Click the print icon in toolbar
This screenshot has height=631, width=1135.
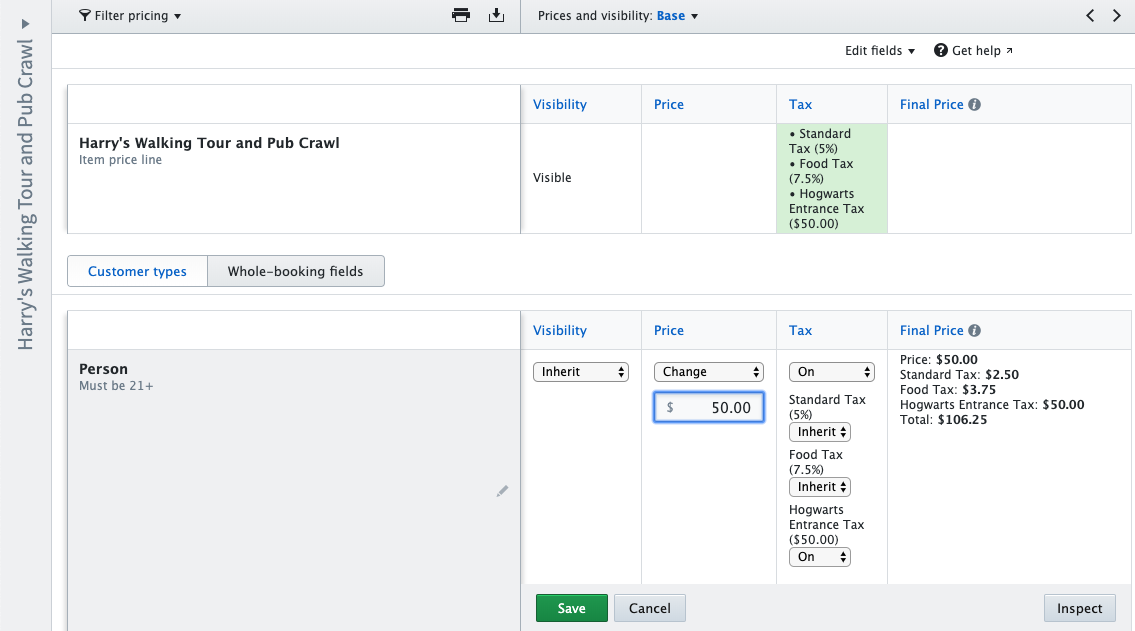pos(461,15)
